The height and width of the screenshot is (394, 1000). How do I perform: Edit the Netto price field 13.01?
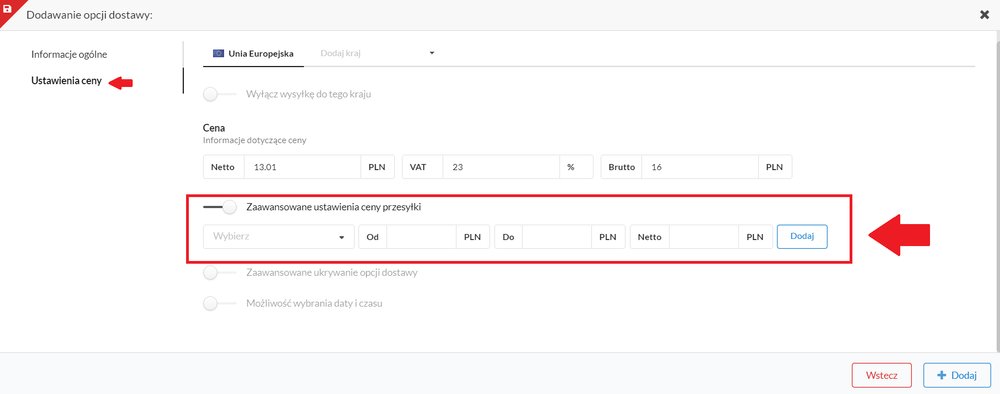point(302,167)
